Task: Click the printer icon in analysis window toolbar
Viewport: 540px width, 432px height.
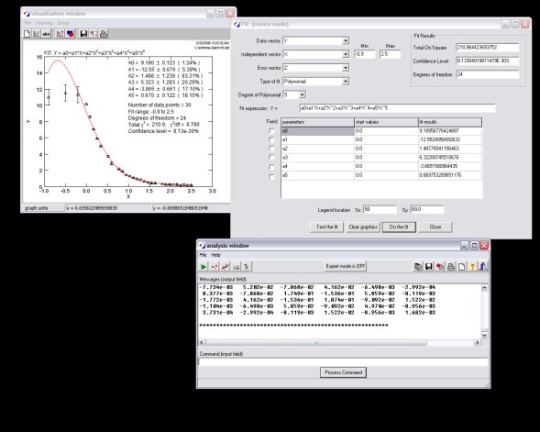Action: point(451,267)
